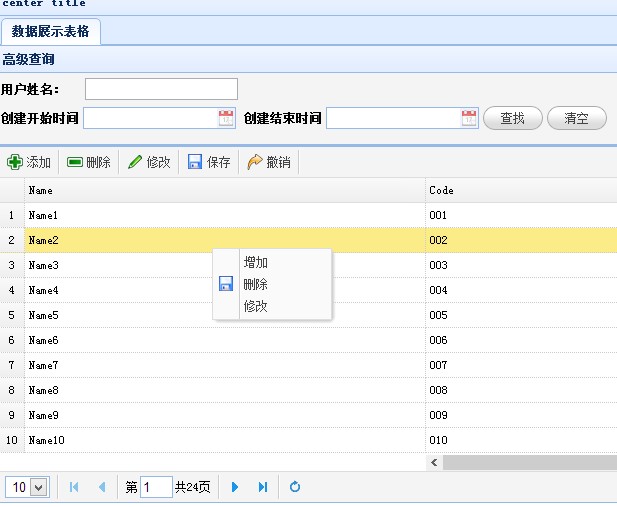The height and width of the screenshot is (507, 617).
Task: Open calendar for 创建开始时间 field
Action: 226,118
